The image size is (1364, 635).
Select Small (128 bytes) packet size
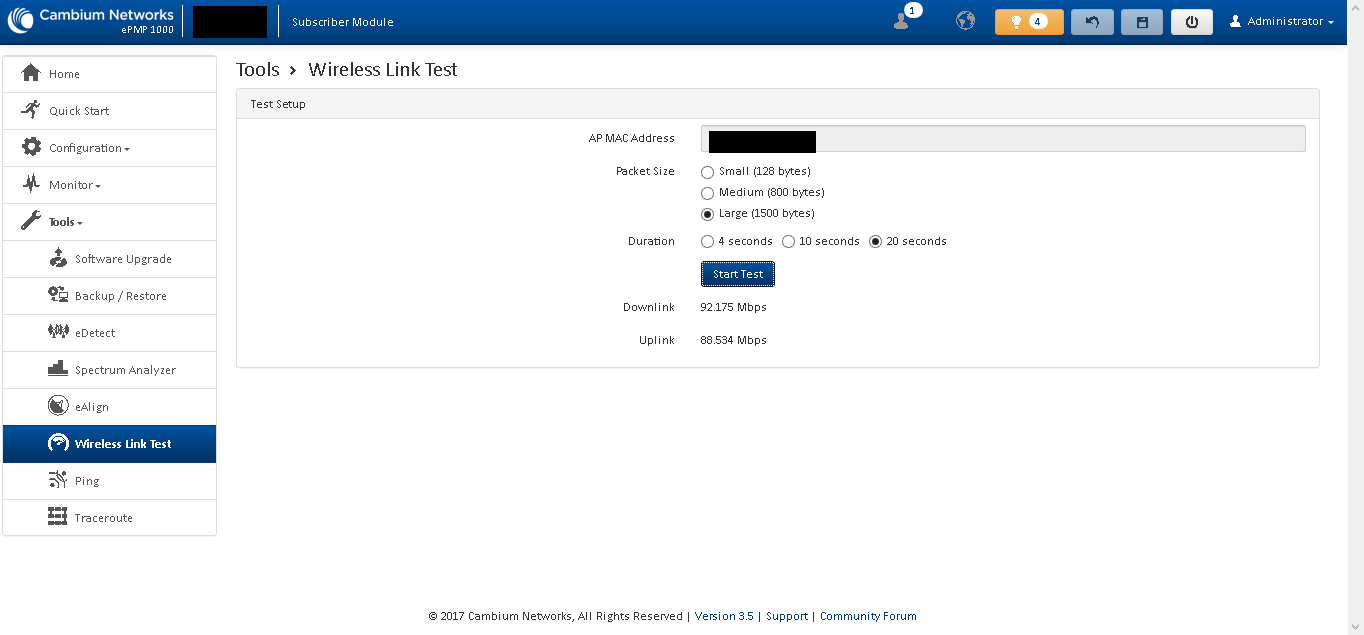click(x=708, y=172)
